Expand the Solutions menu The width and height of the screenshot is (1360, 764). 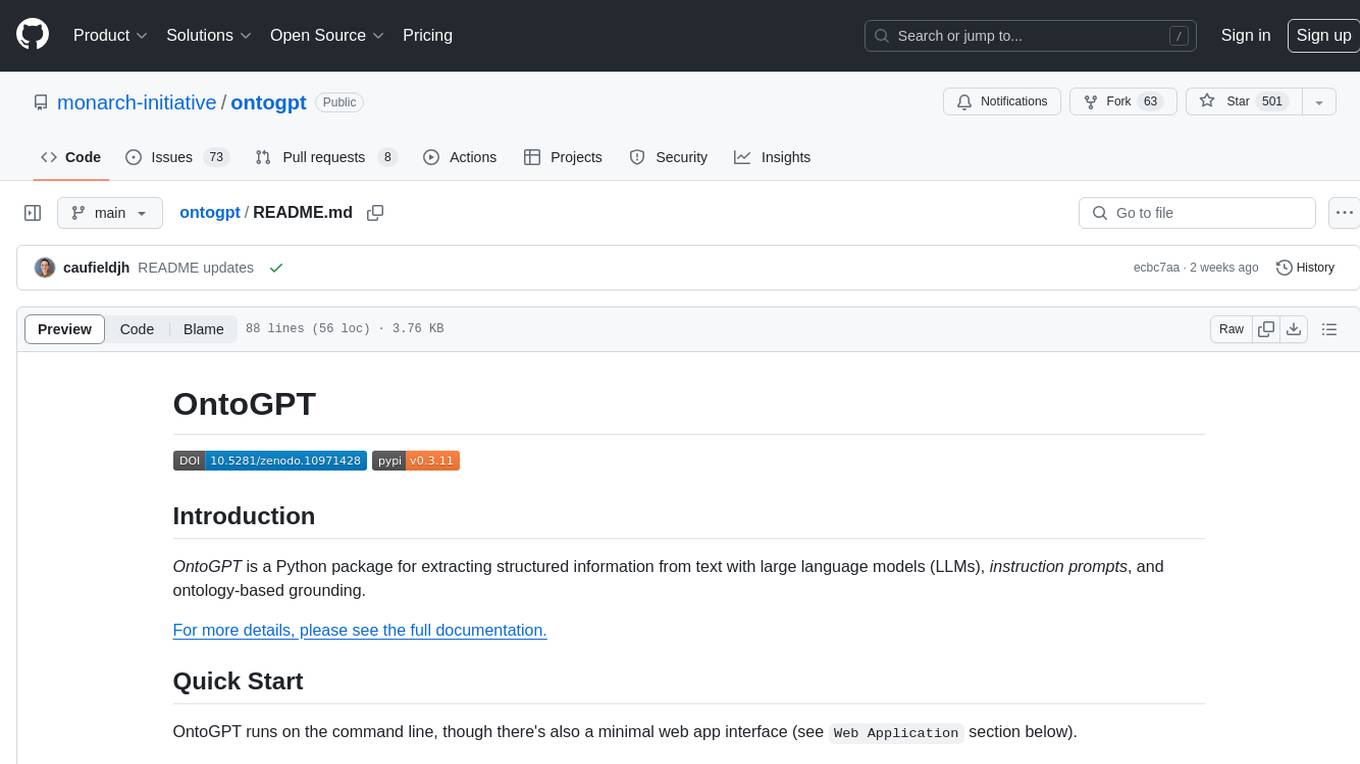coord(209,35)
